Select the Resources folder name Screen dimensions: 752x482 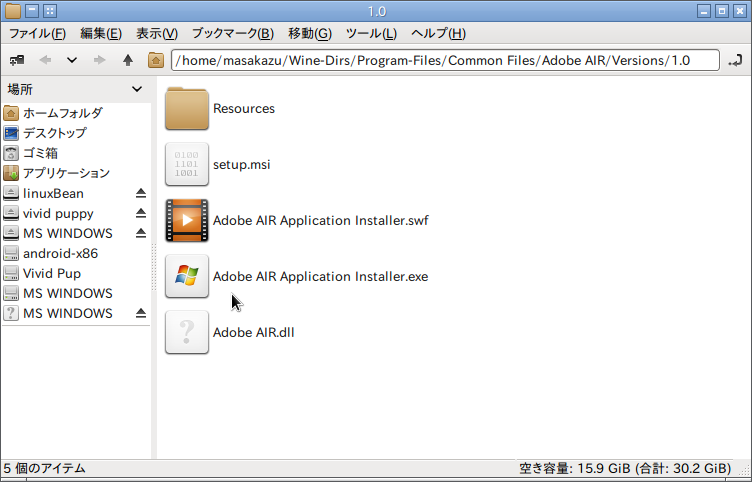pyautogui.click(x=244, y=108)
